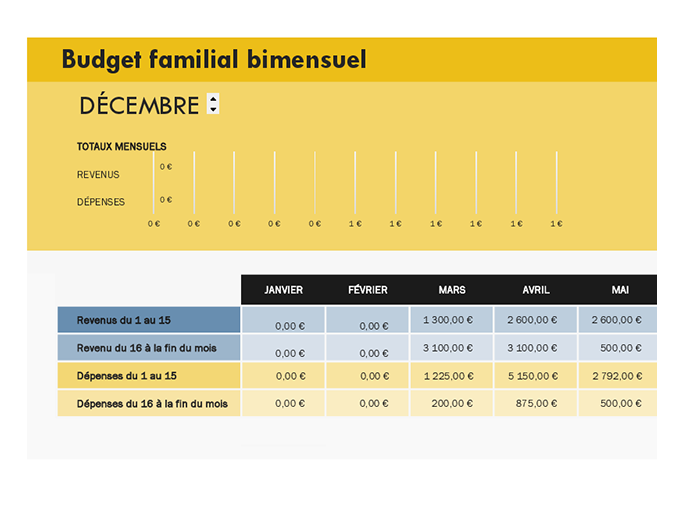Click Mai's 500,00 € cell in Dépenses du 16 row
The width and height of the screenshot is (675, 520).
pos(618,403)
